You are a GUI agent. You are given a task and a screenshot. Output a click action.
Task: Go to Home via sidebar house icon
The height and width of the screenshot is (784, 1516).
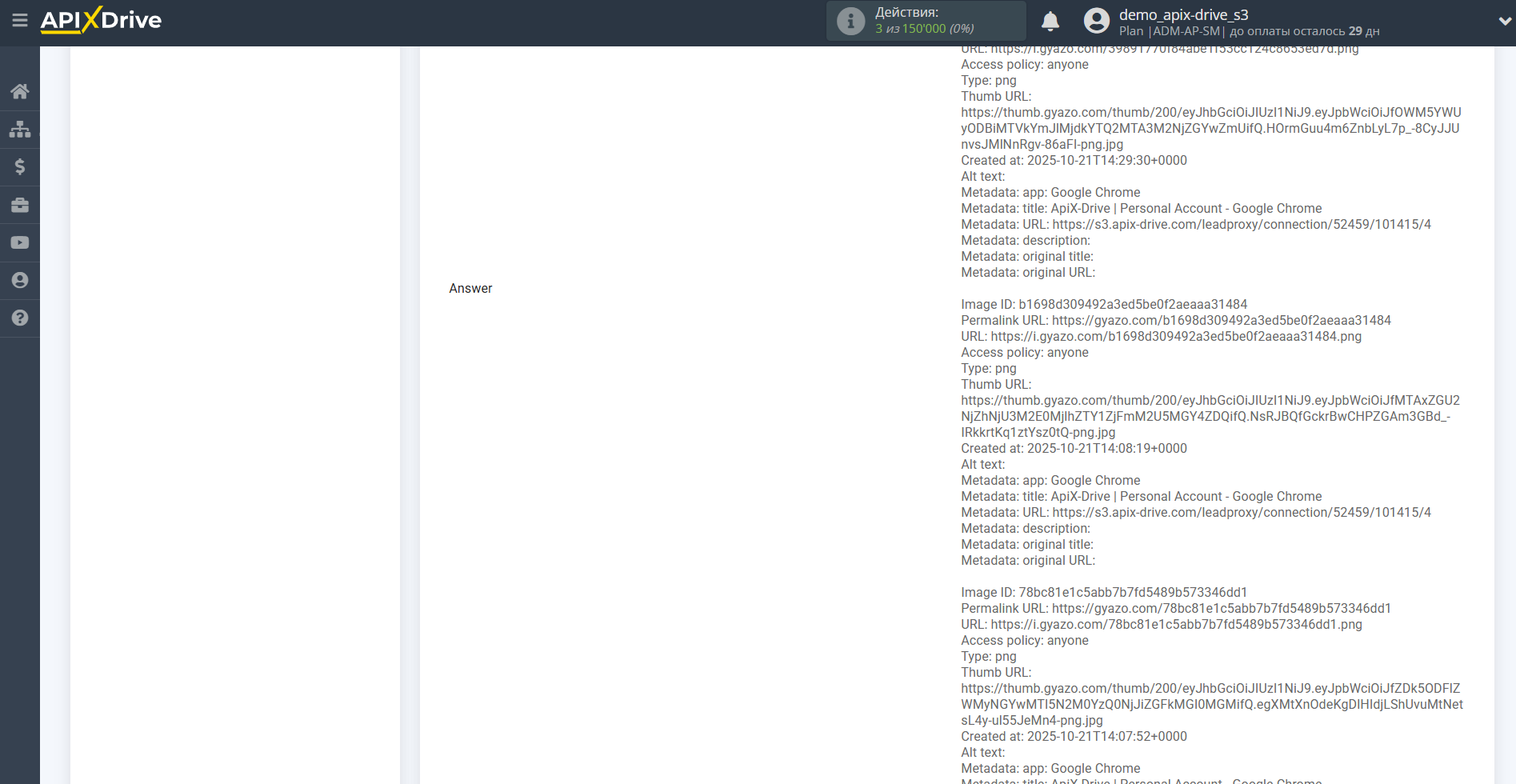click(20, 91)
